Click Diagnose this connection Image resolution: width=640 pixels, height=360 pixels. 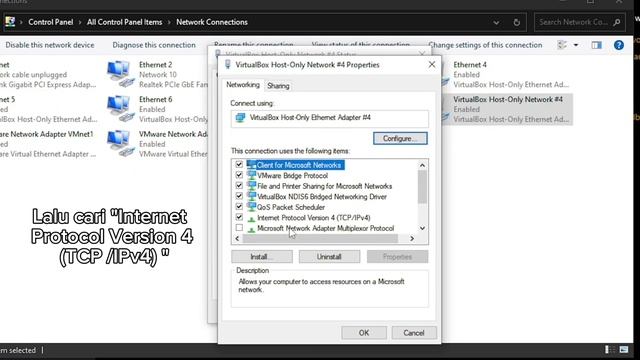[154, 45]
